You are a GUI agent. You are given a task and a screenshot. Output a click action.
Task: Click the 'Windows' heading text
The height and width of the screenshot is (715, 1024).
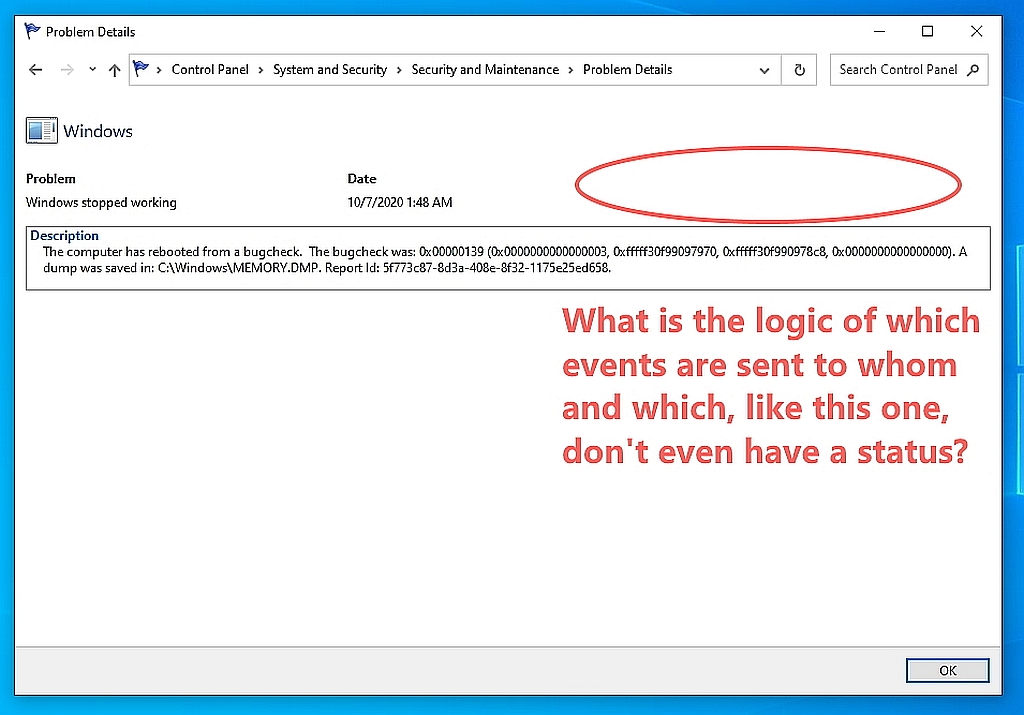(x=98, y=131)
